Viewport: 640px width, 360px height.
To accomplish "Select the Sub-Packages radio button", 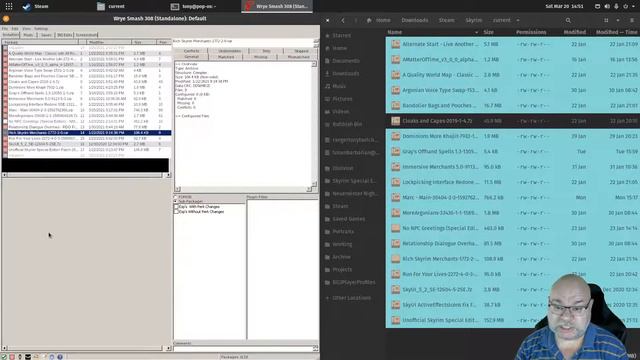I will 176,202.
